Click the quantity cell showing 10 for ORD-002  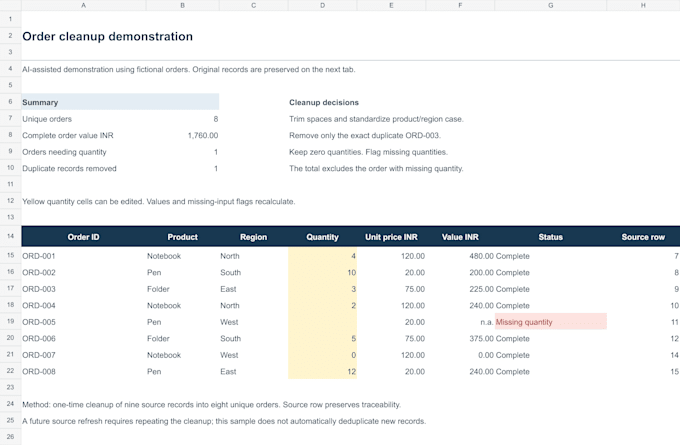pyautogui.click(x=322, y=272)
